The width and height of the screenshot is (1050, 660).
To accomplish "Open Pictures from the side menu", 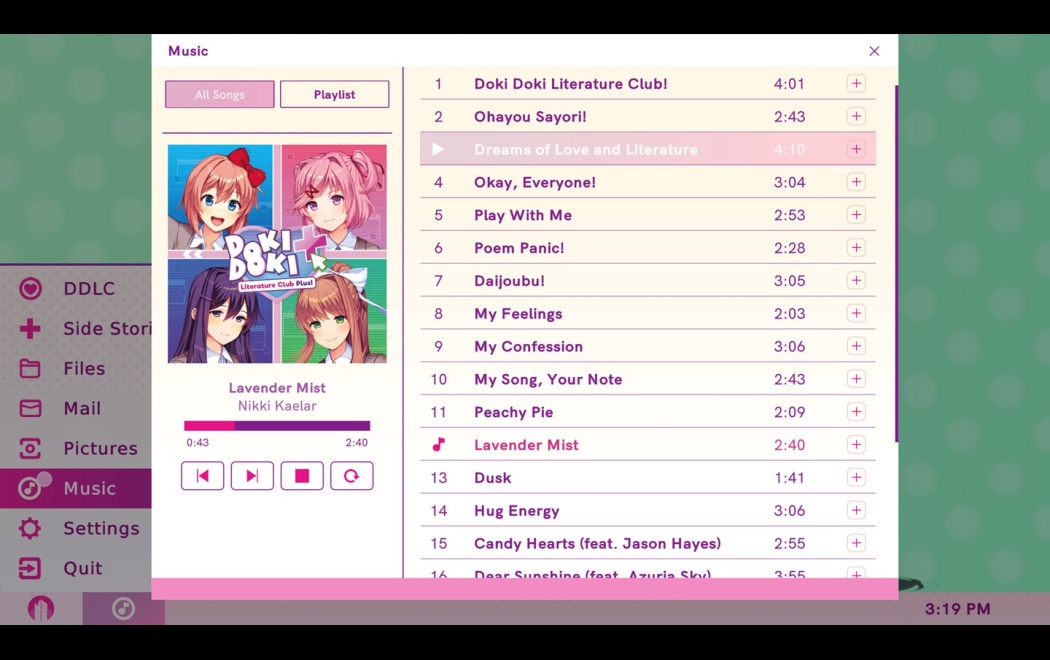I will pos(76,448).
